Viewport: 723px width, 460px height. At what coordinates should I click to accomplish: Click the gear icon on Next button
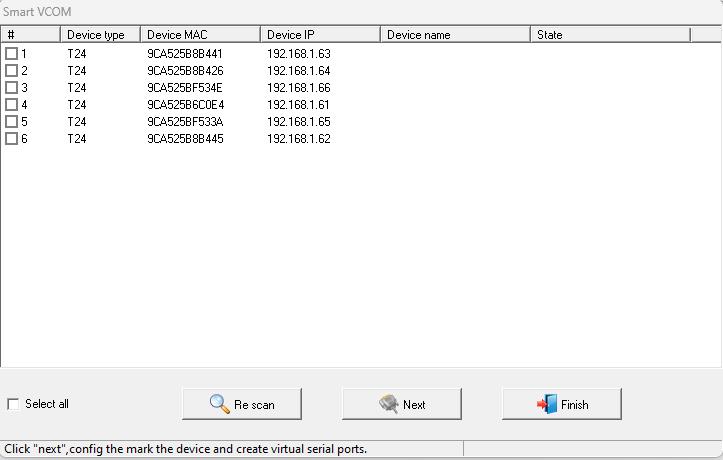coord(389,404)
